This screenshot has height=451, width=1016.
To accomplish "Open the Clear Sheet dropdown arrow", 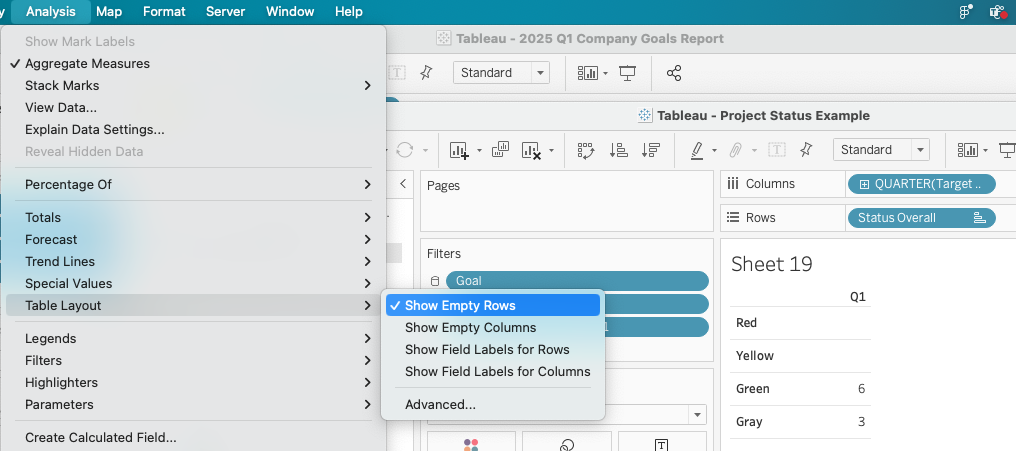I will pos(551,151).
